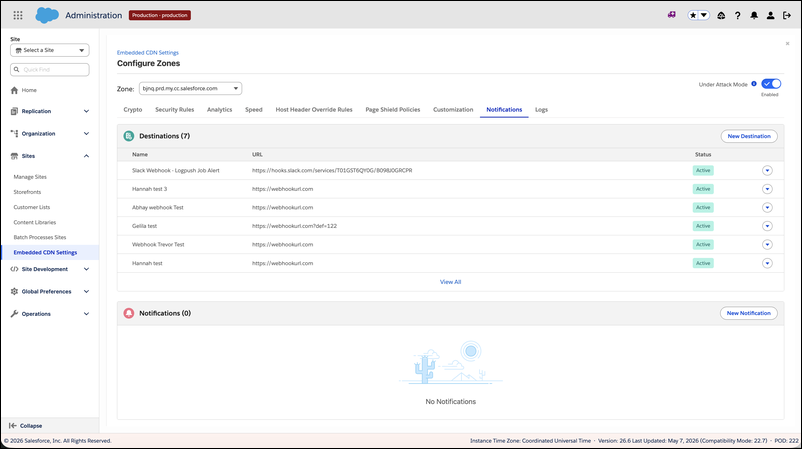Open Storefronts in sidebar
The width and height of the screenshot is (802, 449).
(x=27, y=192)
